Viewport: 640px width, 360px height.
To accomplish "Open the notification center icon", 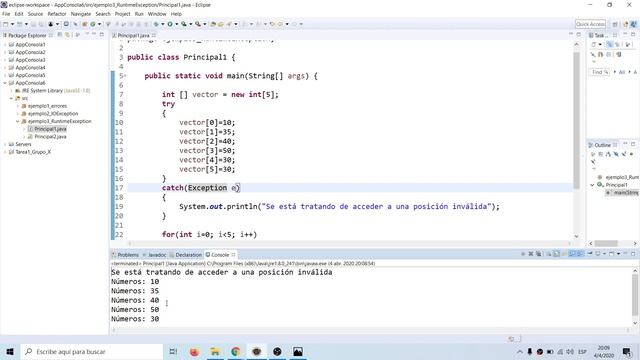I will point(627,351).
